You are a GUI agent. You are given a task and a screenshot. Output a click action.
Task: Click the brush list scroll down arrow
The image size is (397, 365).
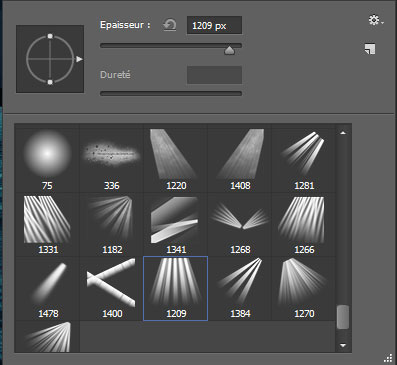pos(343,345)
